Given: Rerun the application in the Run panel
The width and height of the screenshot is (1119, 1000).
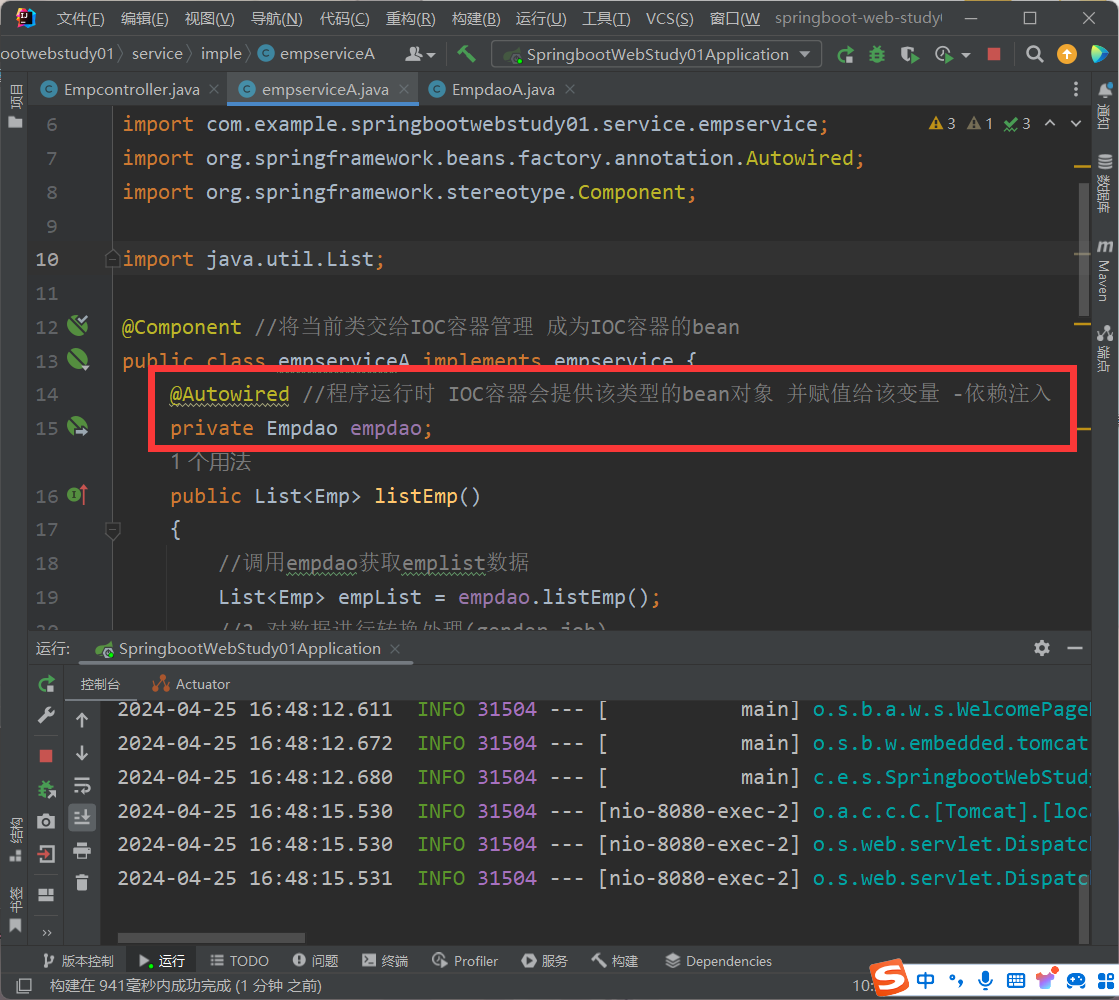Looking at the screenshot, I should pyautogui.click(x=46, y=684).
